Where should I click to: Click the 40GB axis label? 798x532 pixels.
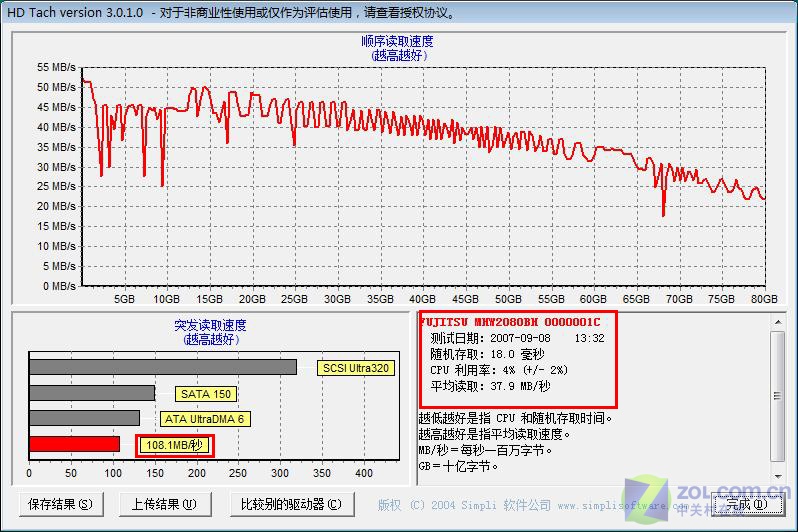coord(422,299)
